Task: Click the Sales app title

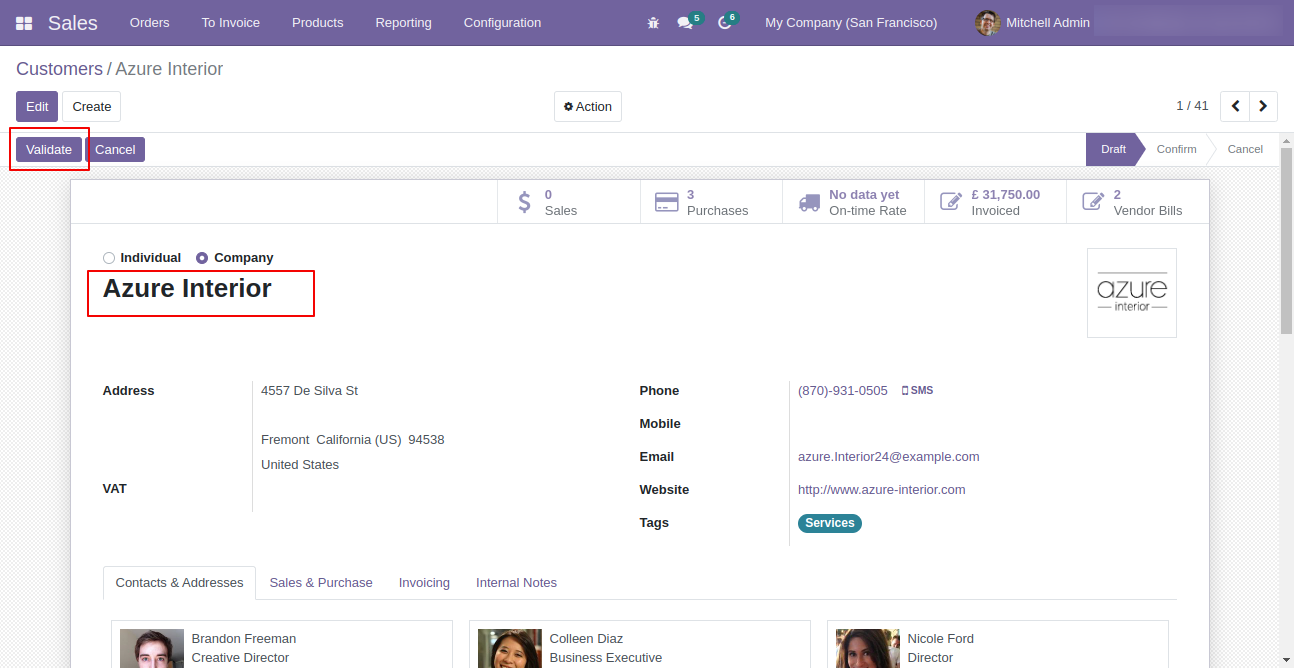Action: click(73, 22)
